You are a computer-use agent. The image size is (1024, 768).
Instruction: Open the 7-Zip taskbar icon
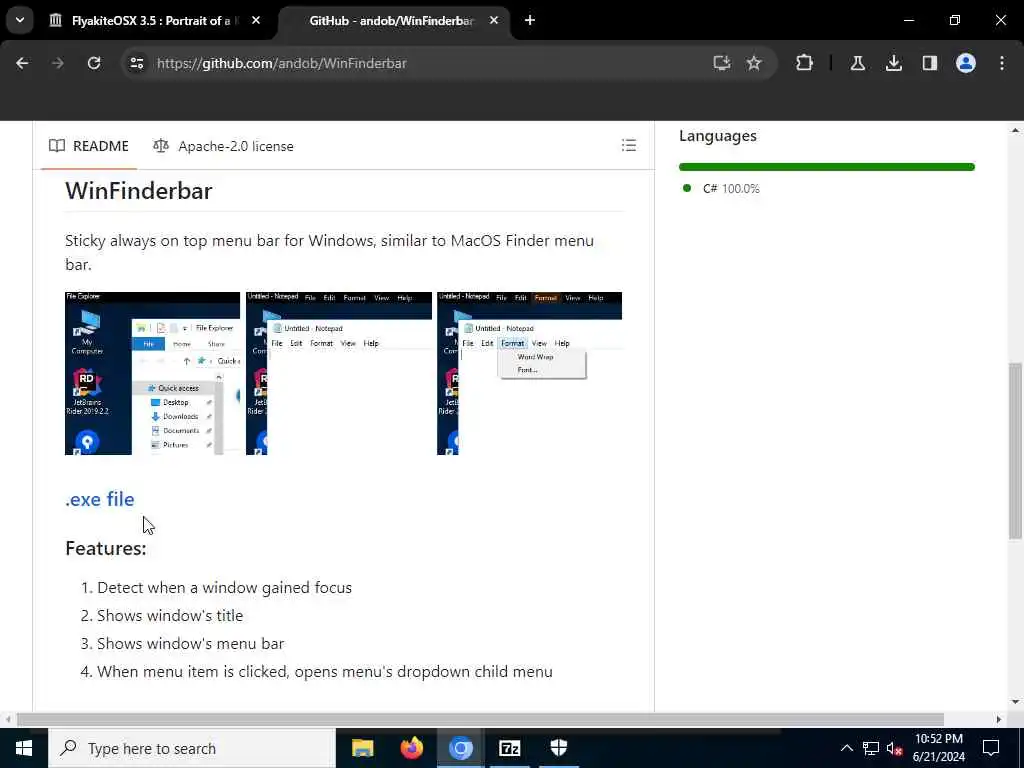point(509,748)
